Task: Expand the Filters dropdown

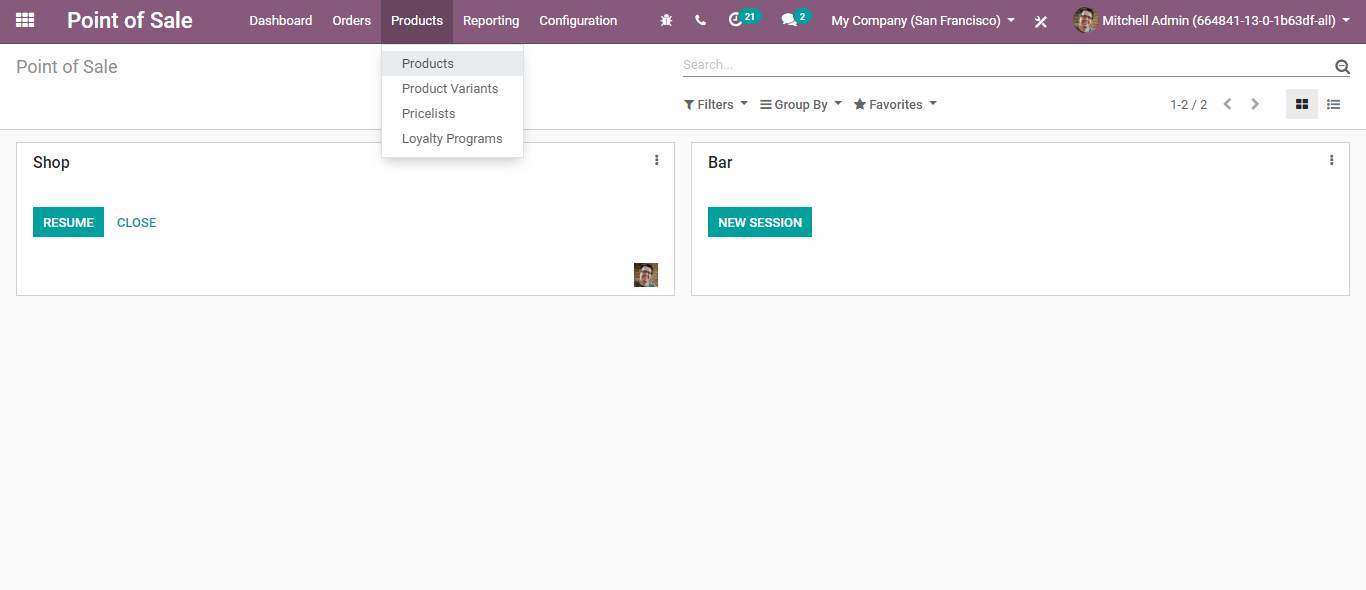Action: (x=716, y=104)
